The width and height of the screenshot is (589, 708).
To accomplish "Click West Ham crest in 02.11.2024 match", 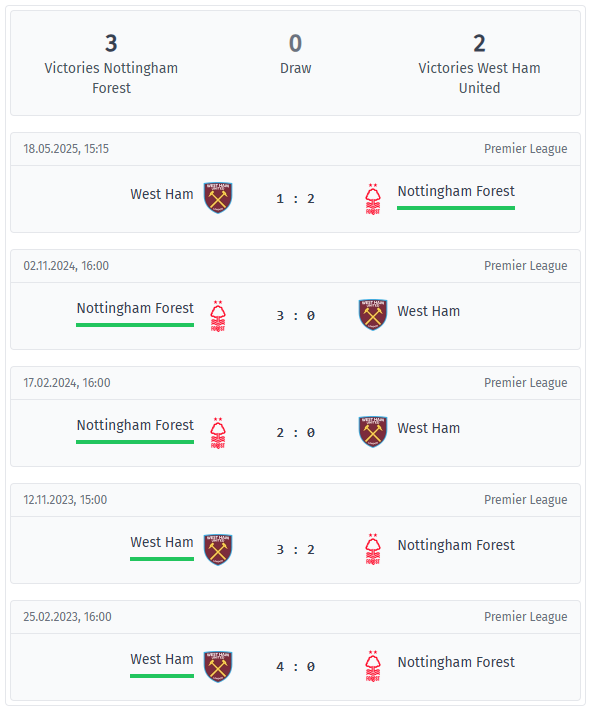I will coord(373,315).
